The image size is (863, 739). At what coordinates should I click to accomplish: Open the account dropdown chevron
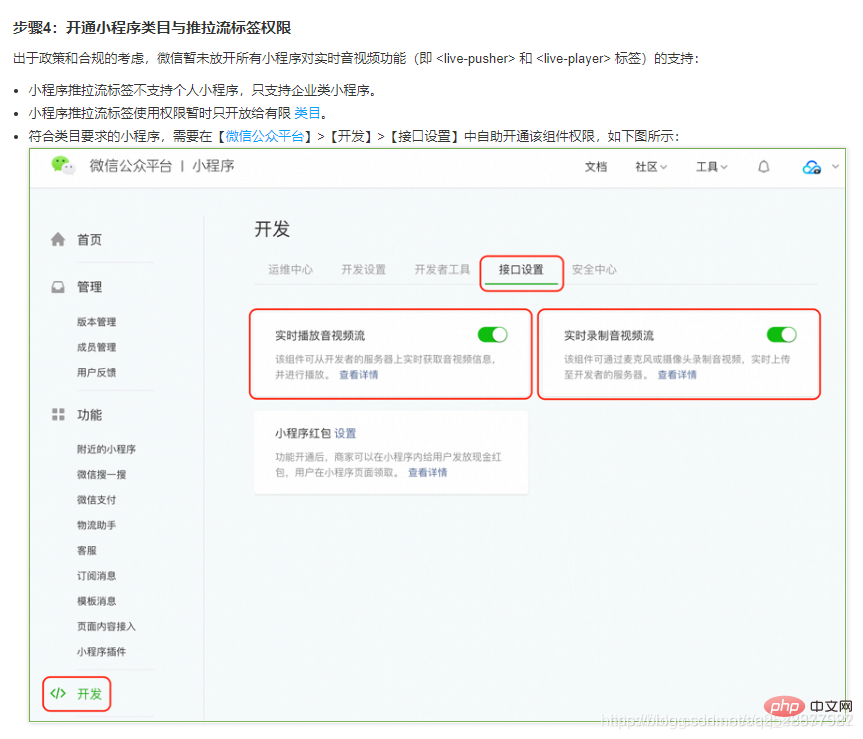(x=835, y=167)
